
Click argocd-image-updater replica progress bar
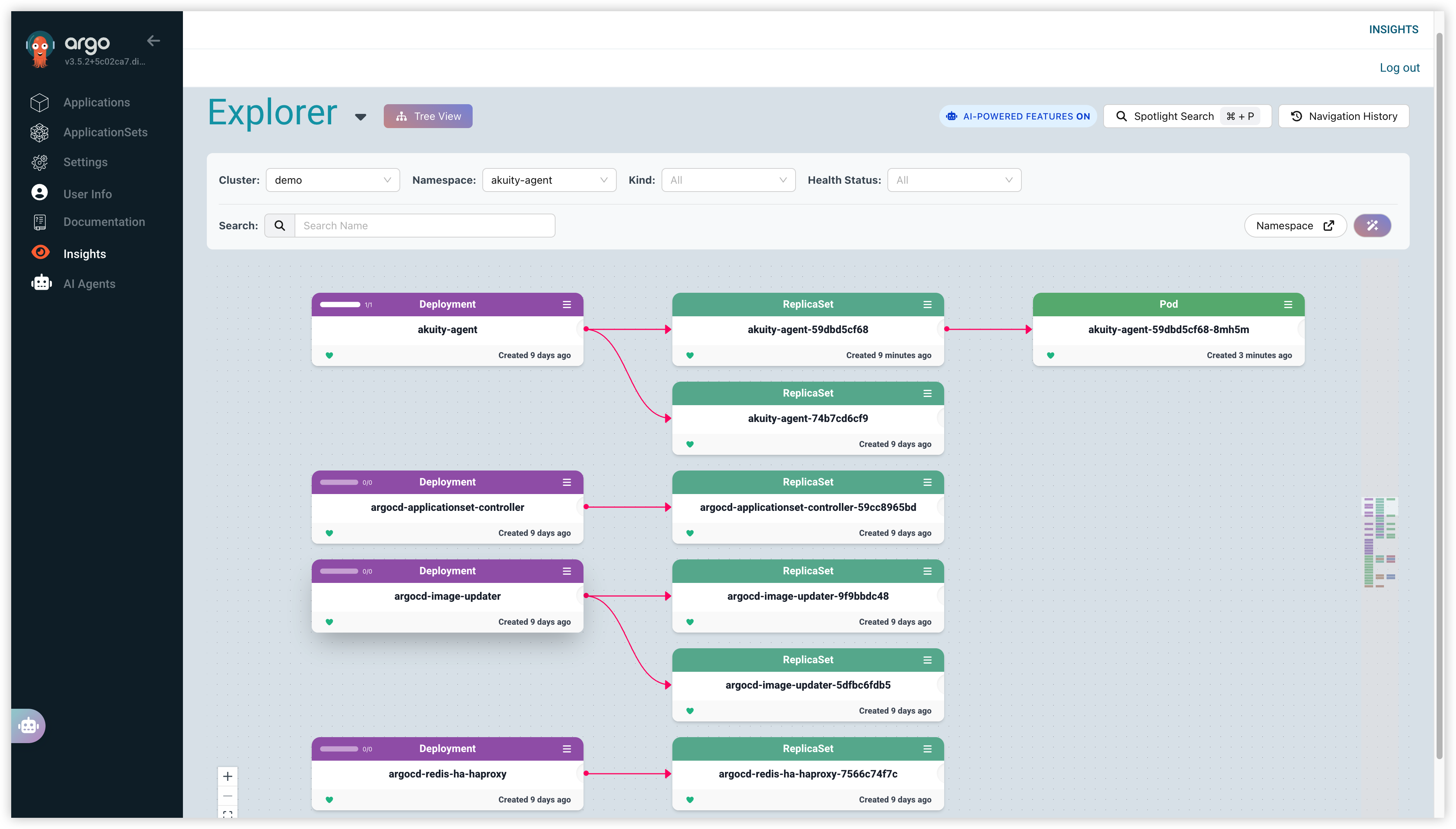point(339,571)
